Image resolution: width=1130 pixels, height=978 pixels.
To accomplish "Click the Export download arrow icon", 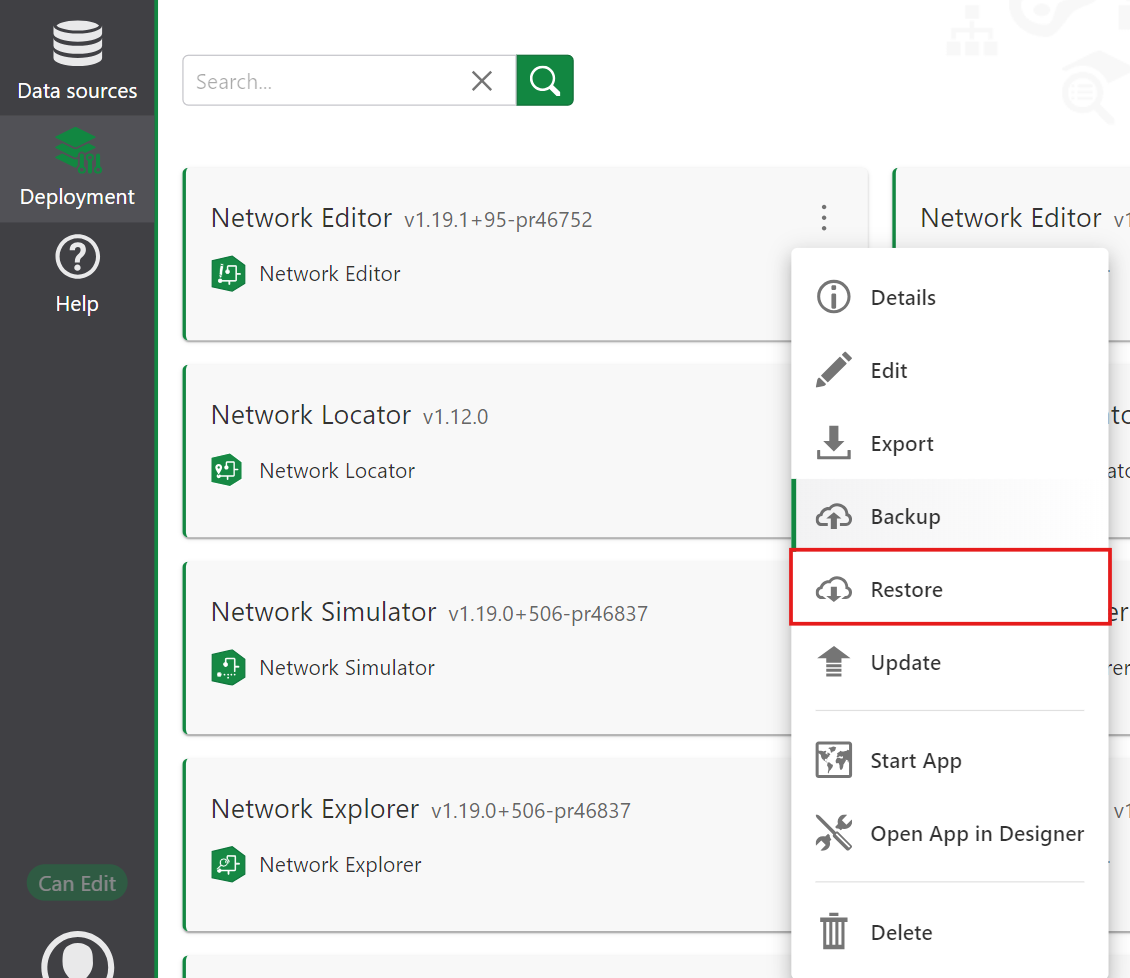I will [x=834, y=443].
